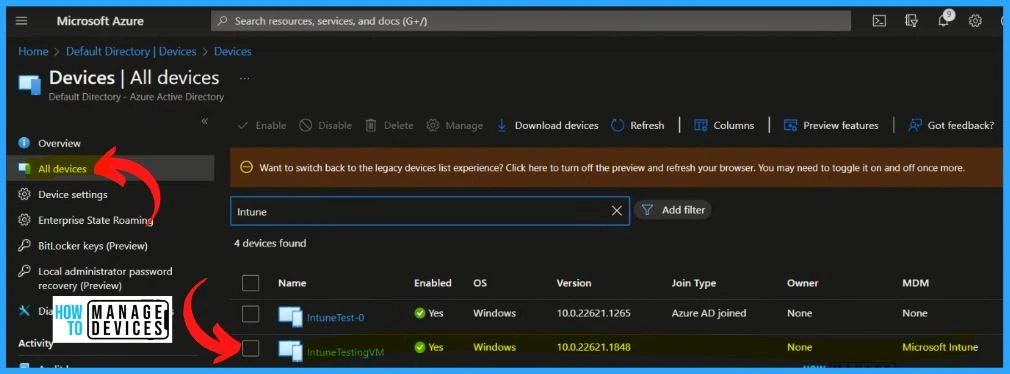Refresh the devices list

point(638,126)
